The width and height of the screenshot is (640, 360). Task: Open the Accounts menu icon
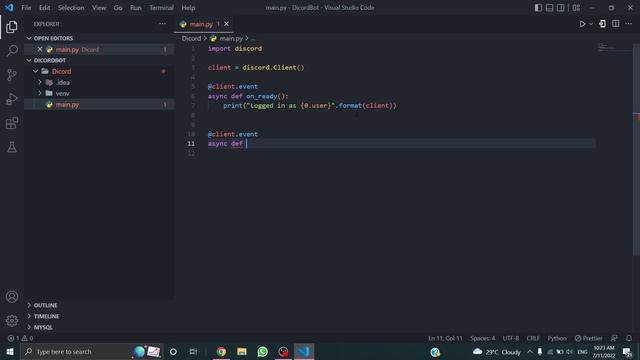(x=12, y=297)
